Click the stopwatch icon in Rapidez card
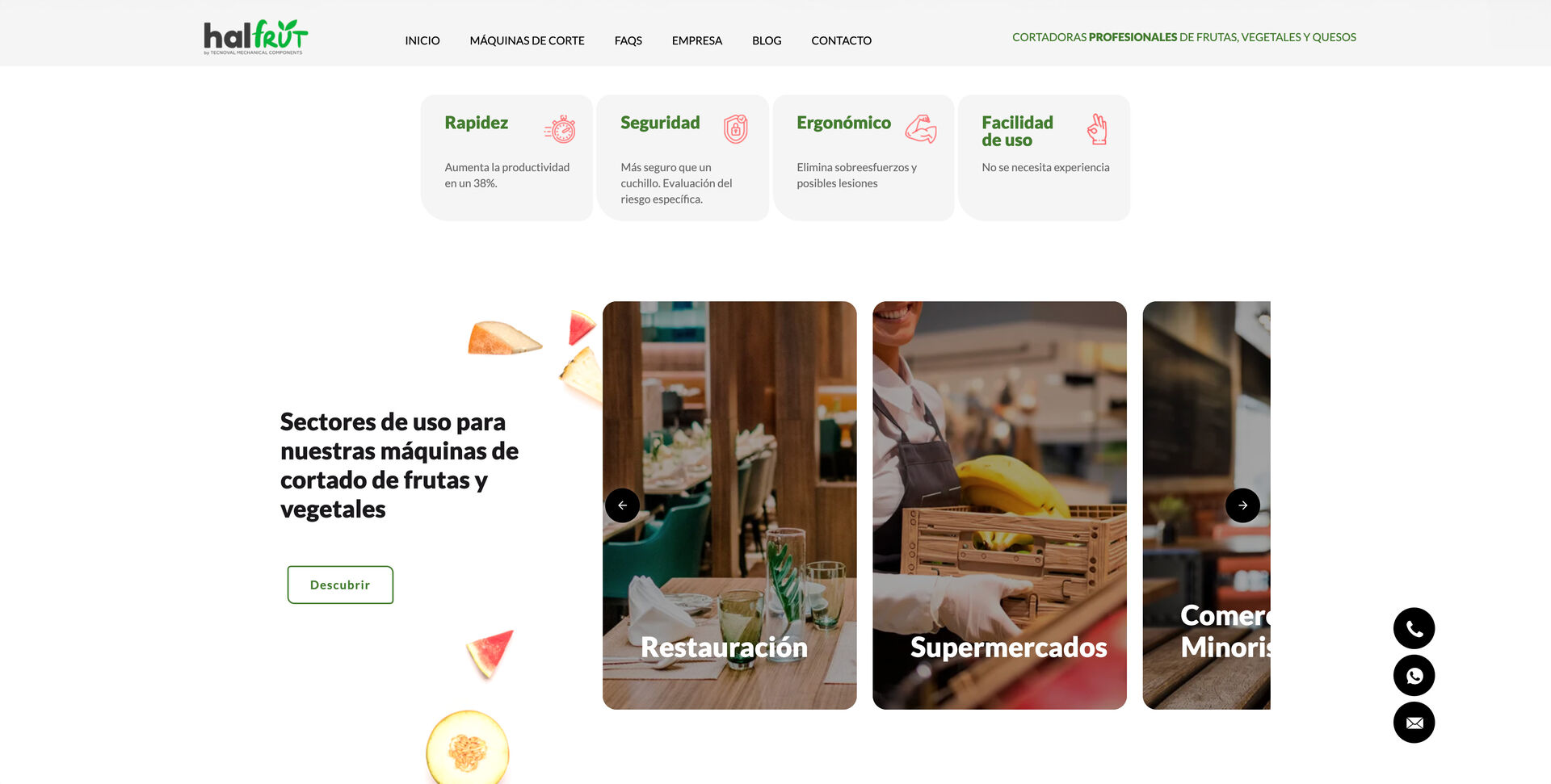This screenshot has width=1551, height=784. coord(560,129)
